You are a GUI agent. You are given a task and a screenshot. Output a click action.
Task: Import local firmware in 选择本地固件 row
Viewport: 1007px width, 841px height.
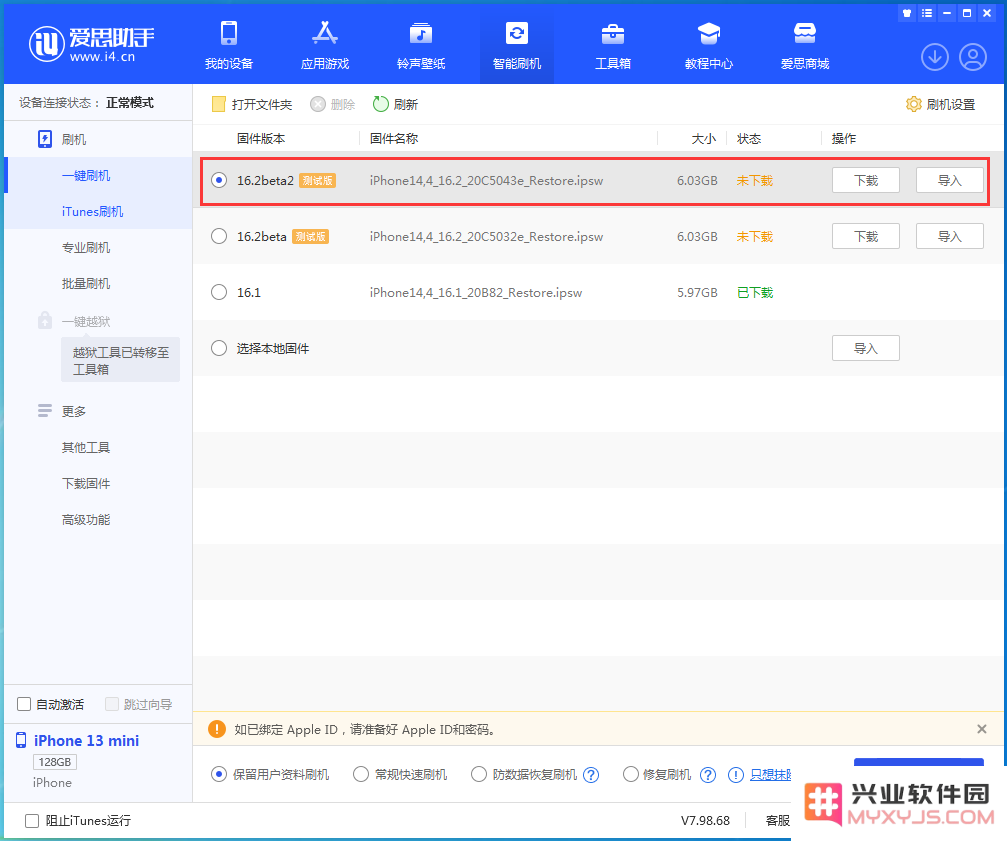point(866,348)
